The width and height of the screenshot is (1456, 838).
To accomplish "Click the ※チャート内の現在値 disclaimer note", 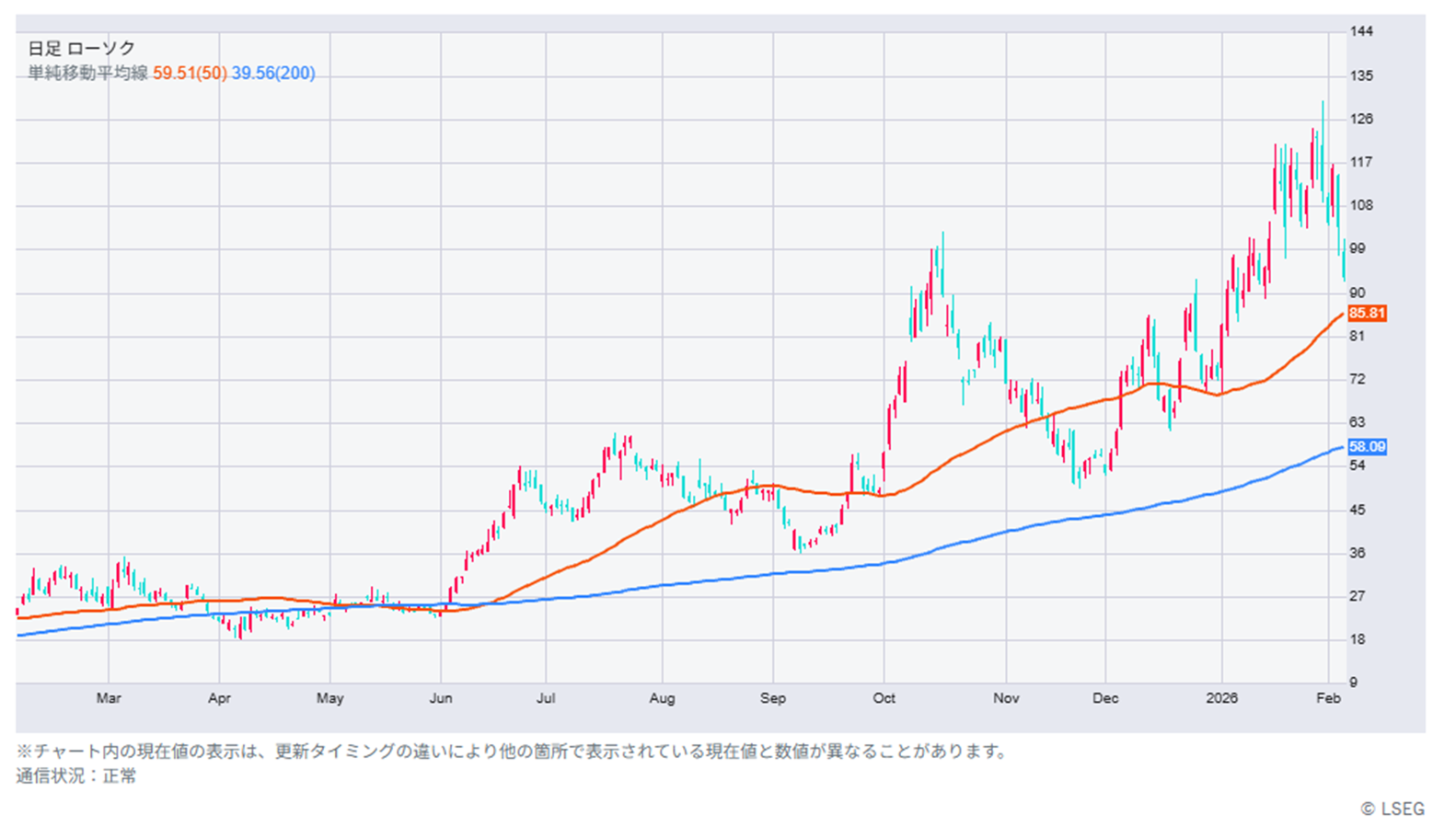I will click(513, 752).
